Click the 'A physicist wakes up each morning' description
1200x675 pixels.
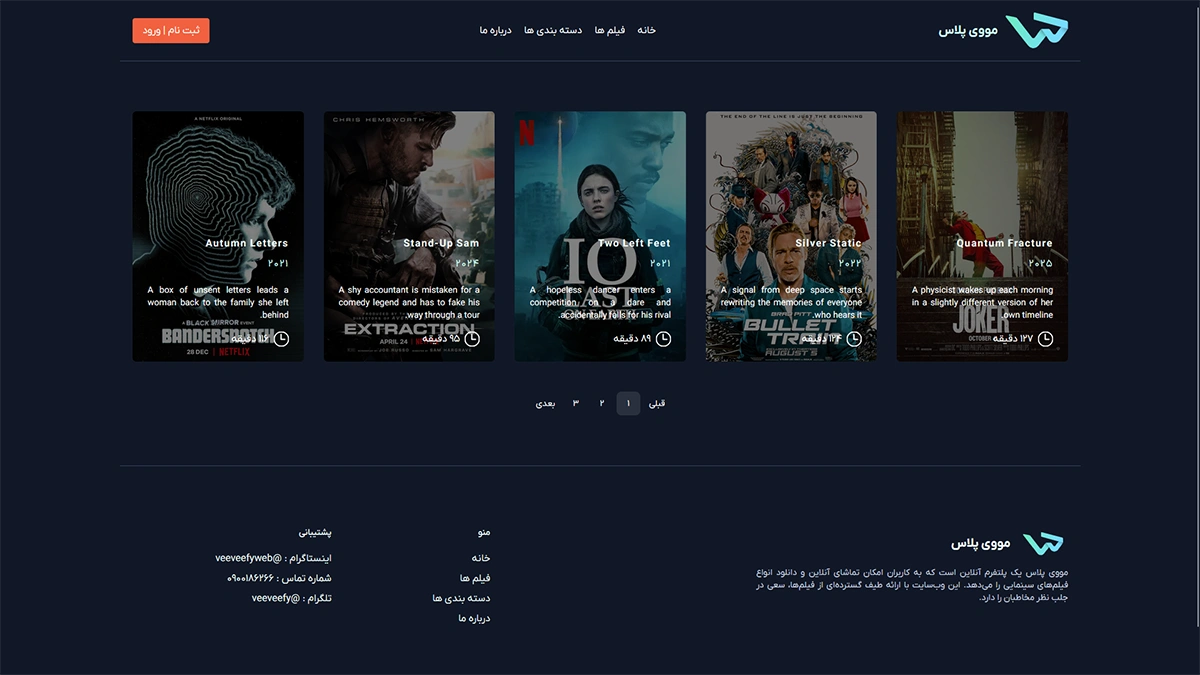click(982, 302)
